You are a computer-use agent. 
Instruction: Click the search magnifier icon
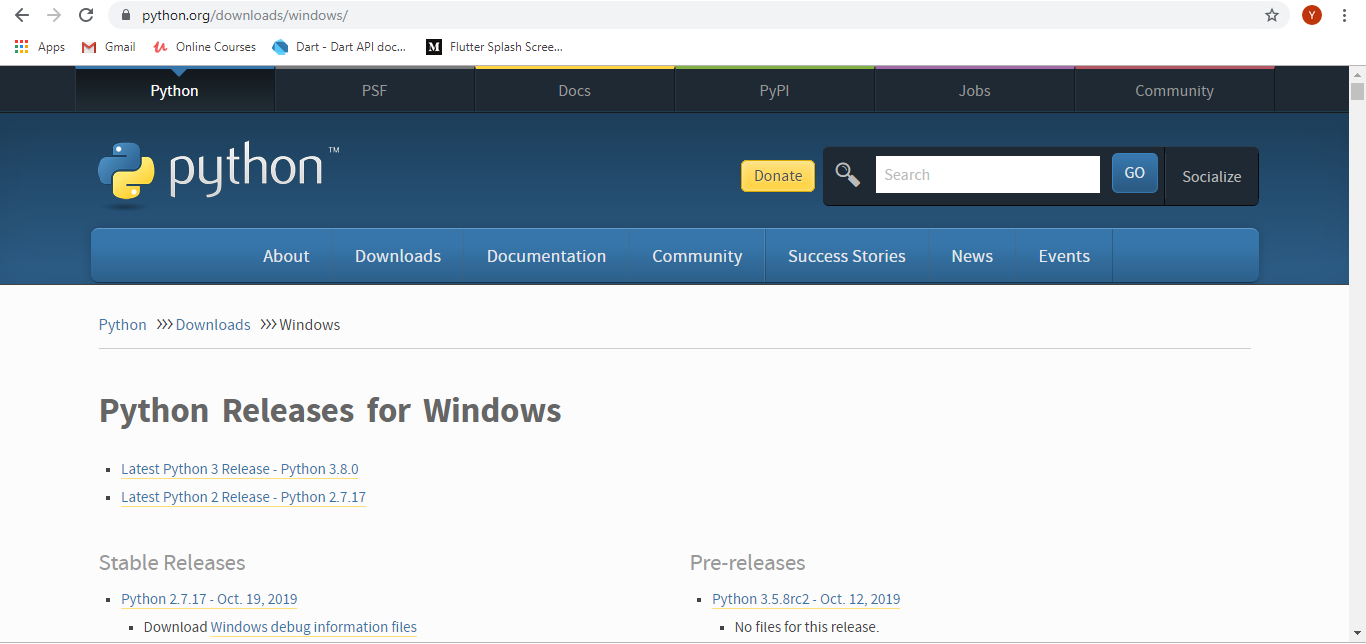tap(847, 174)
